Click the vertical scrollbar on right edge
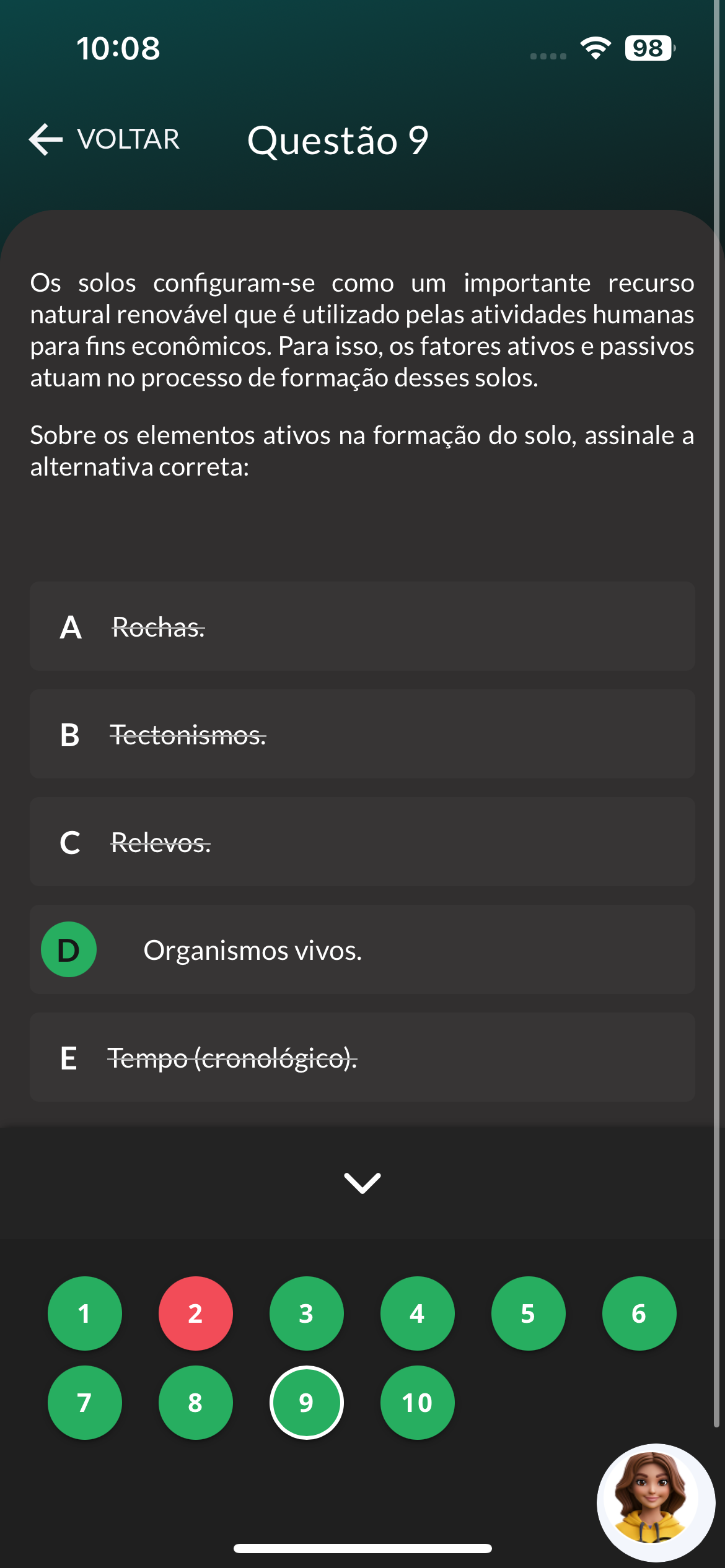This screenshot has width=725, height=1568. (x=716, y=743)
